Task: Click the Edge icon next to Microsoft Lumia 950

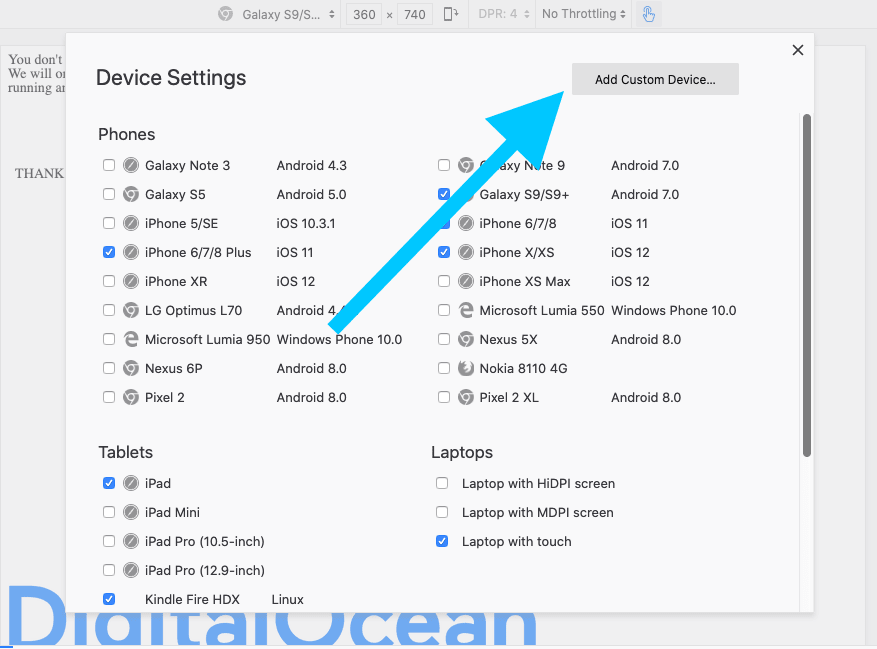Action: pos(131,339)
